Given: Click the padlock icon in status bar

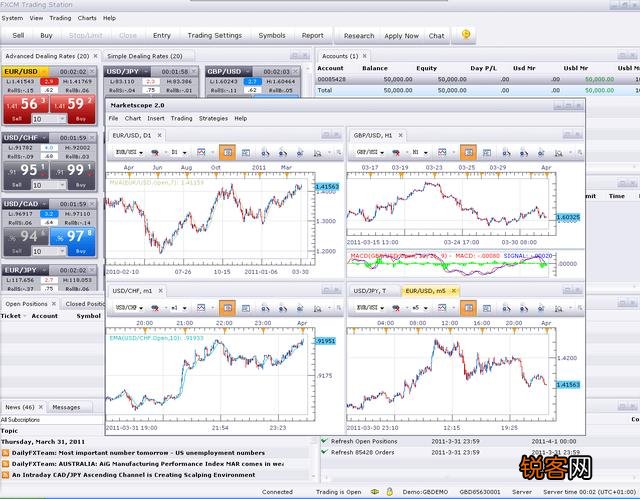Looking at the screenshot, I should click(389, 492).
